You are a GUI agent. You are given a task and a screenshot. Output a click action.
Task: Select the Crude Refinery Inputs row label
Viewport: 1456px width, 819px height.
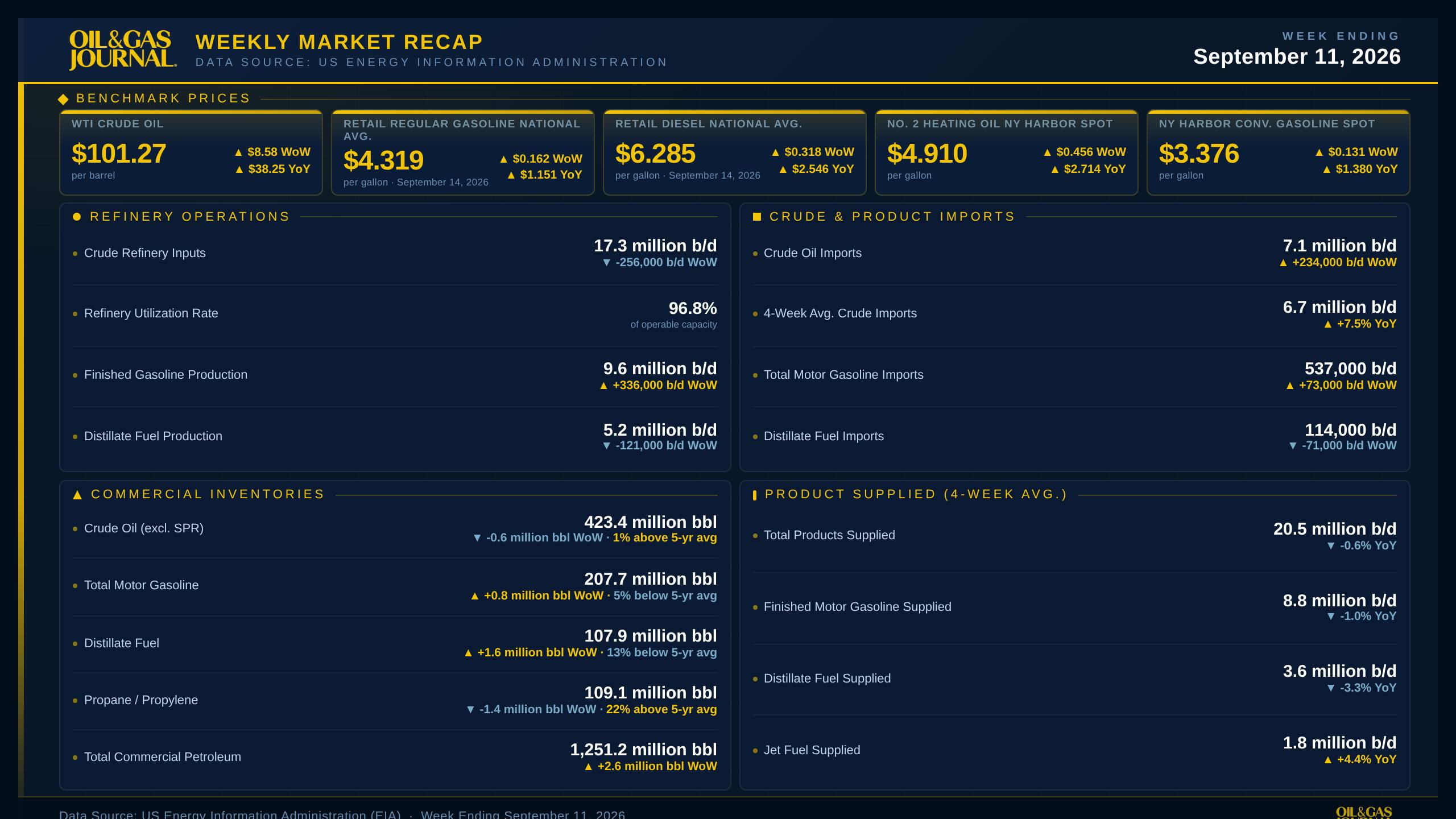145,253
